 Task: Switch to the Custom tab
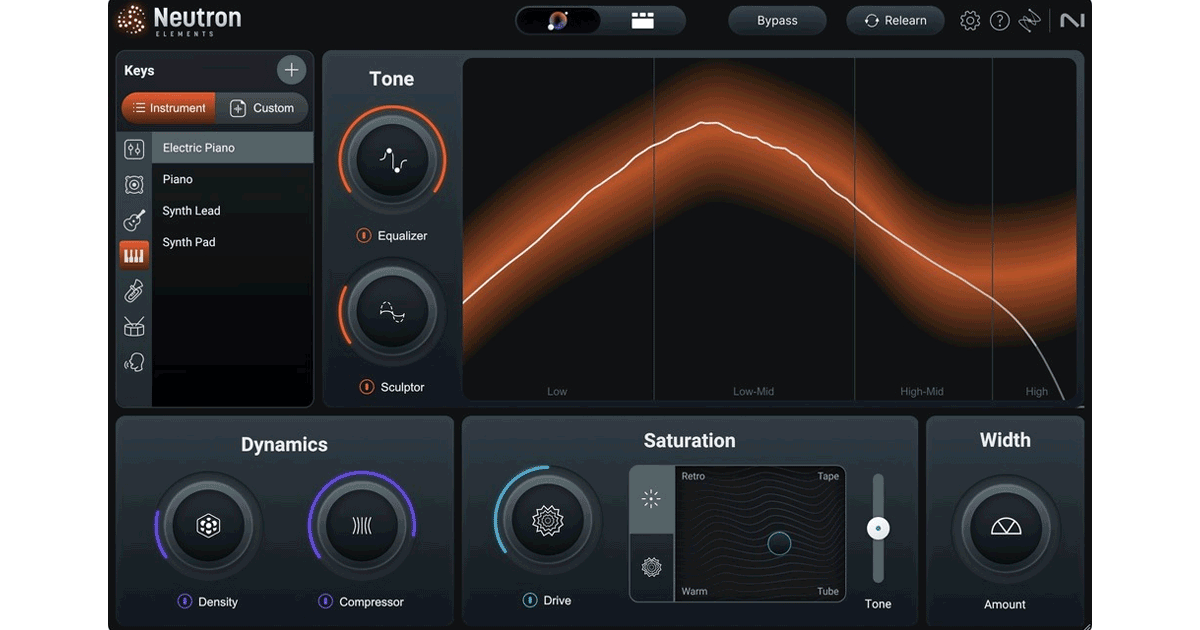pos(262,108)
